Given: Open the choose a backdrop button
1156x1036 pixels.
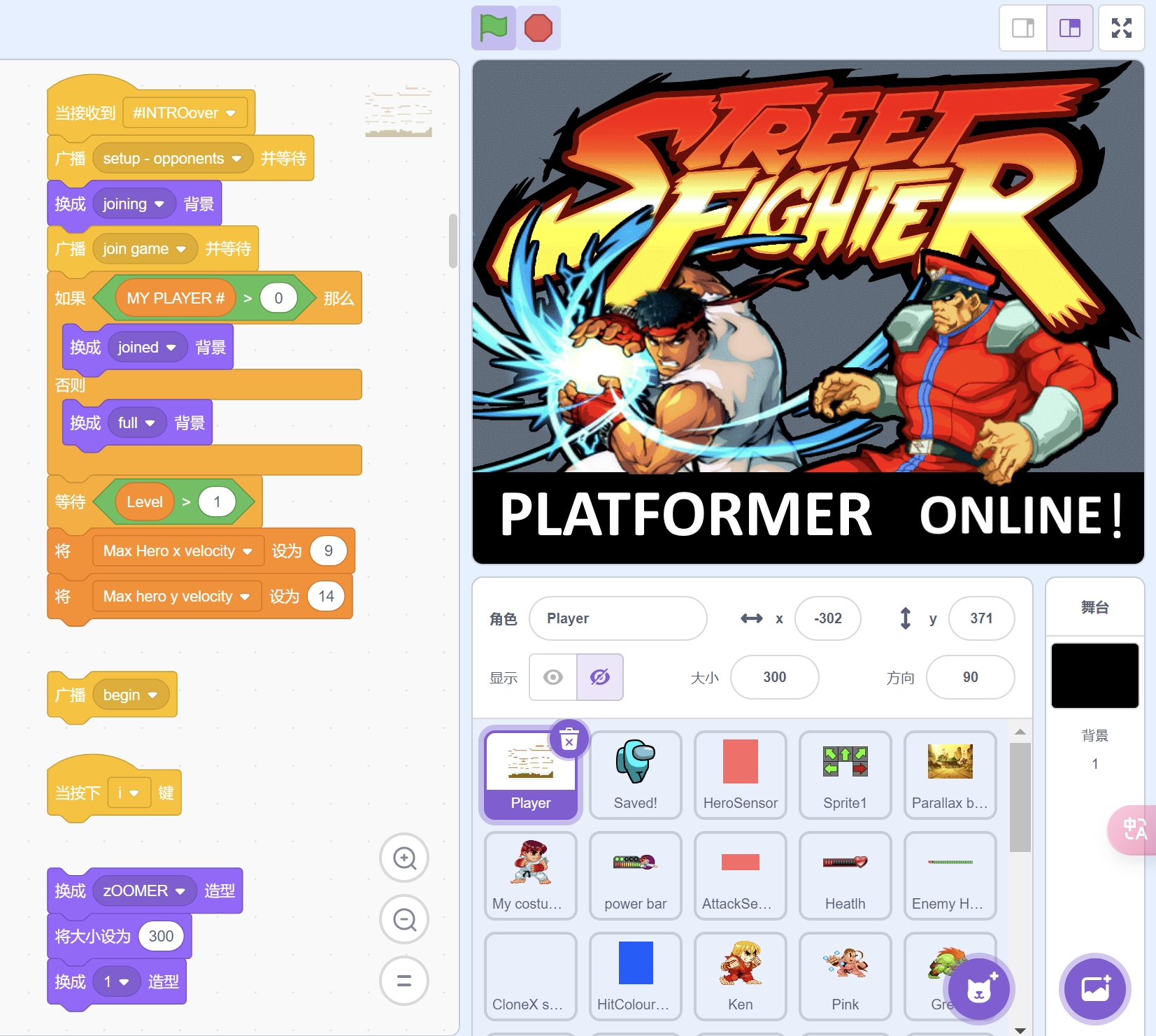Looking at the screenshot, I should point(1095,988).
